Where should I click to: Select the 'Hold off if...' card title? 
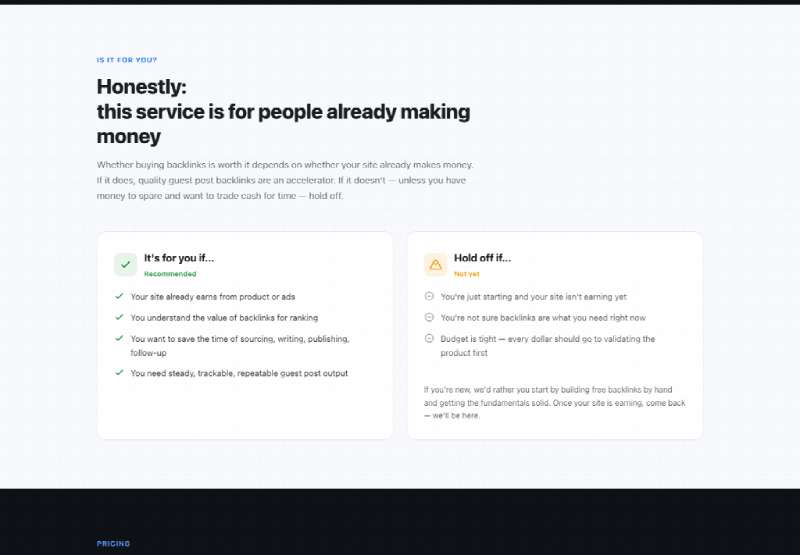point(482,258)
